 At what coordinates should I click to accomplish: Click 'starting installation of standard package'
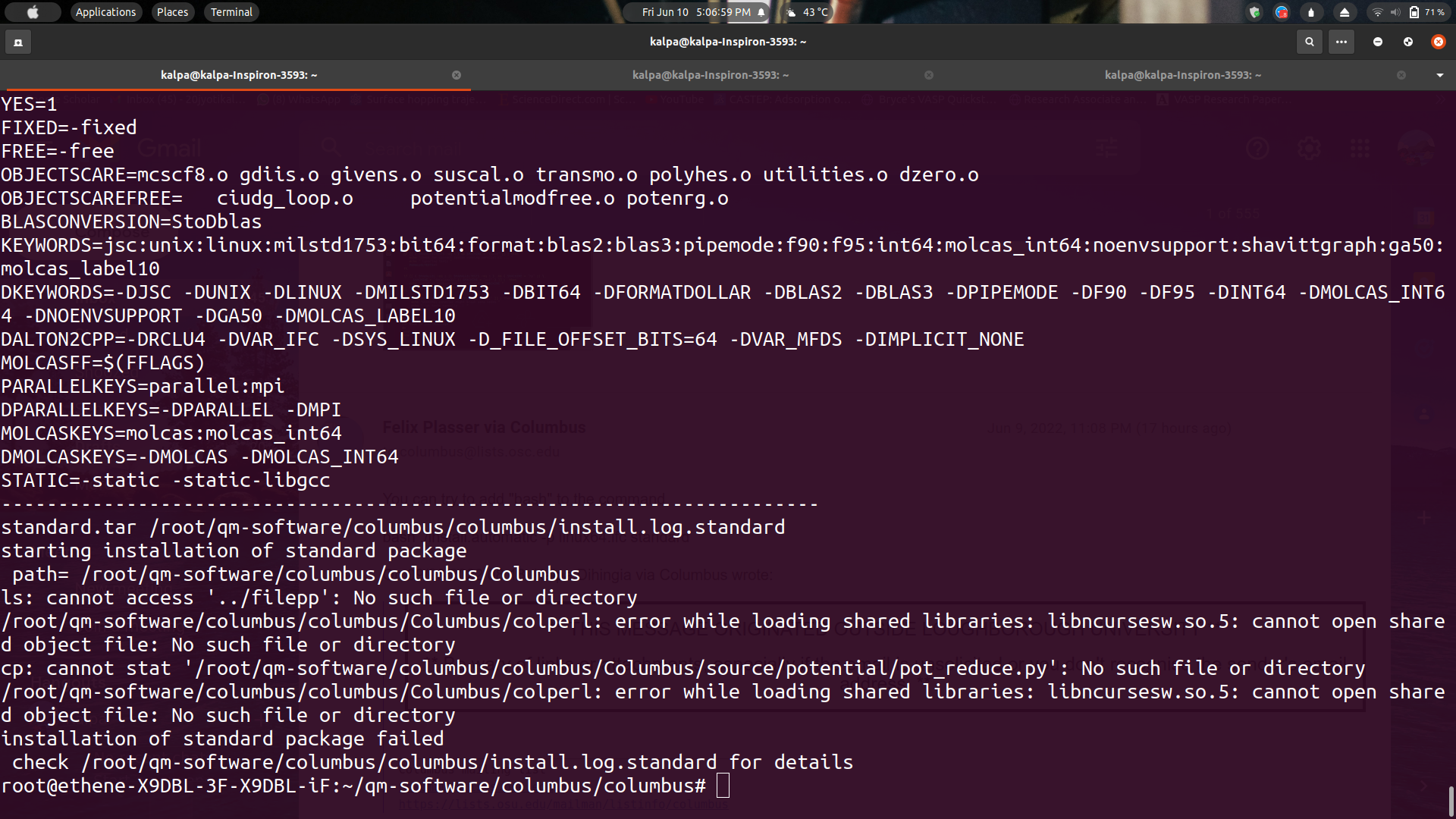234,551
